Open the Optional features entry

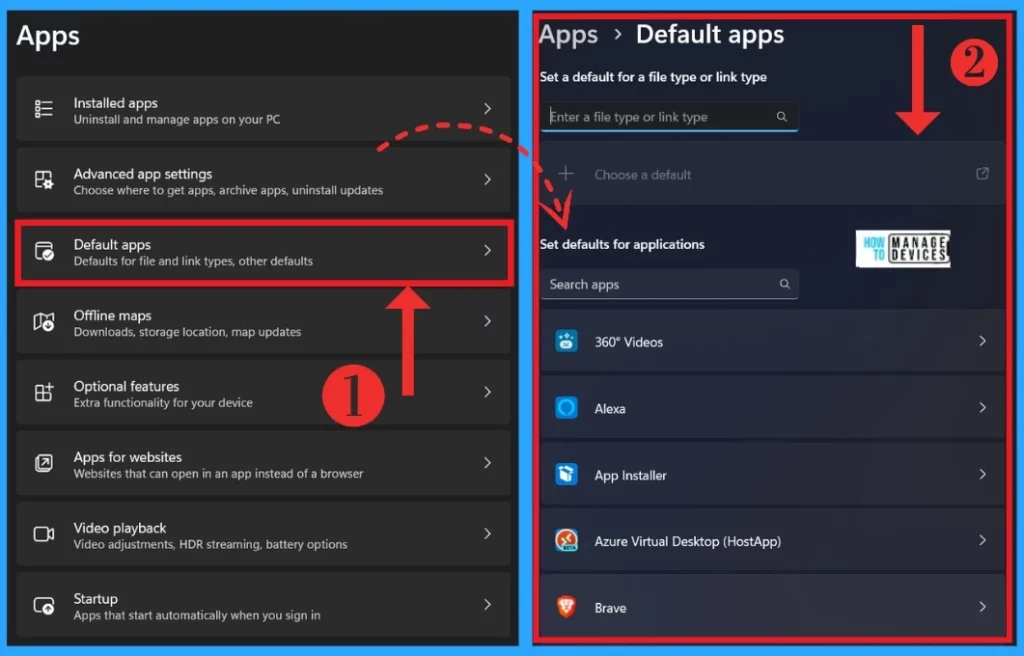(x=263, y=392)
